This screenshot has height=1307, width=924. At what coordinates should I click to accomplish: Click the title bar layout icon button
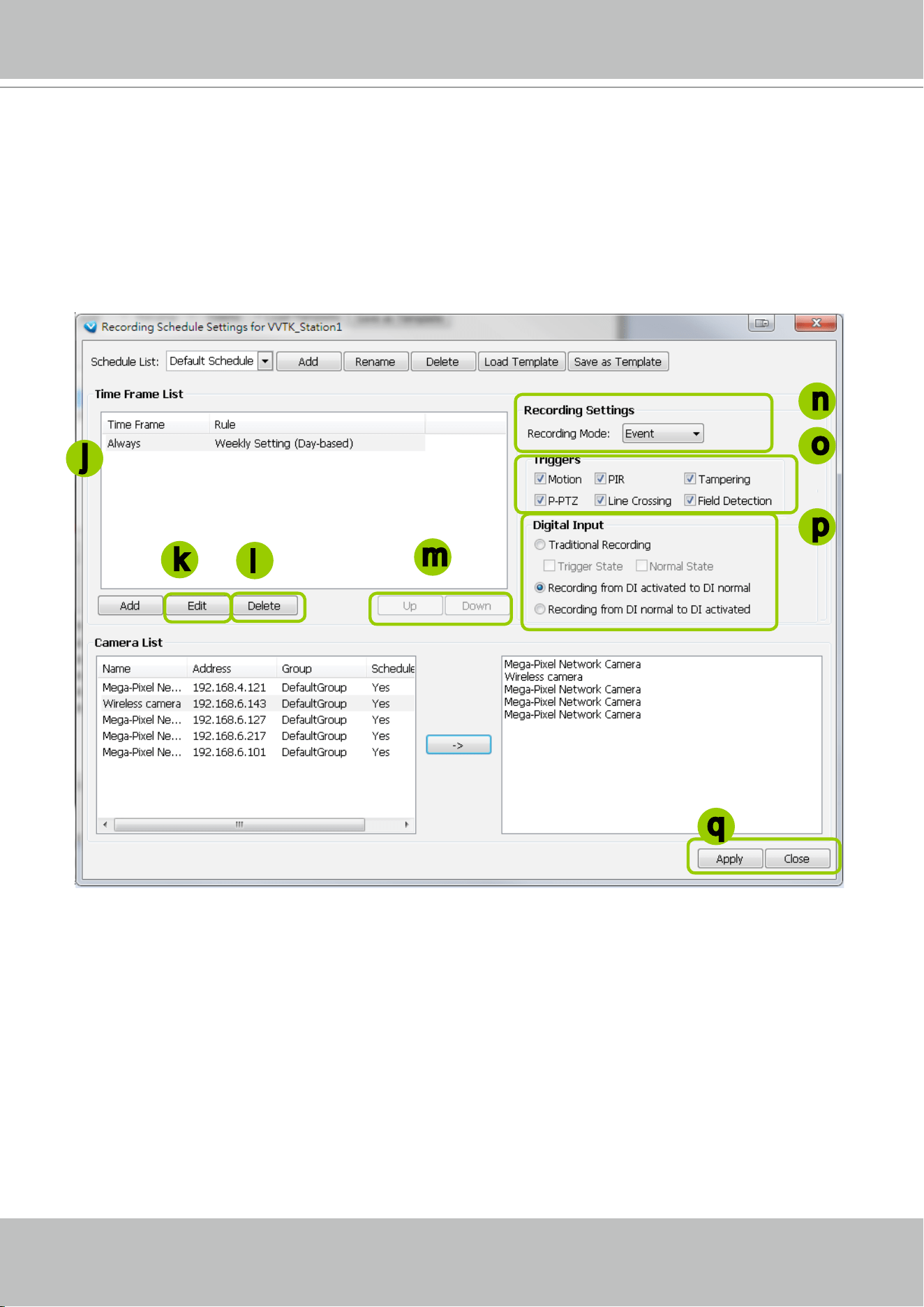click(761, 323)
